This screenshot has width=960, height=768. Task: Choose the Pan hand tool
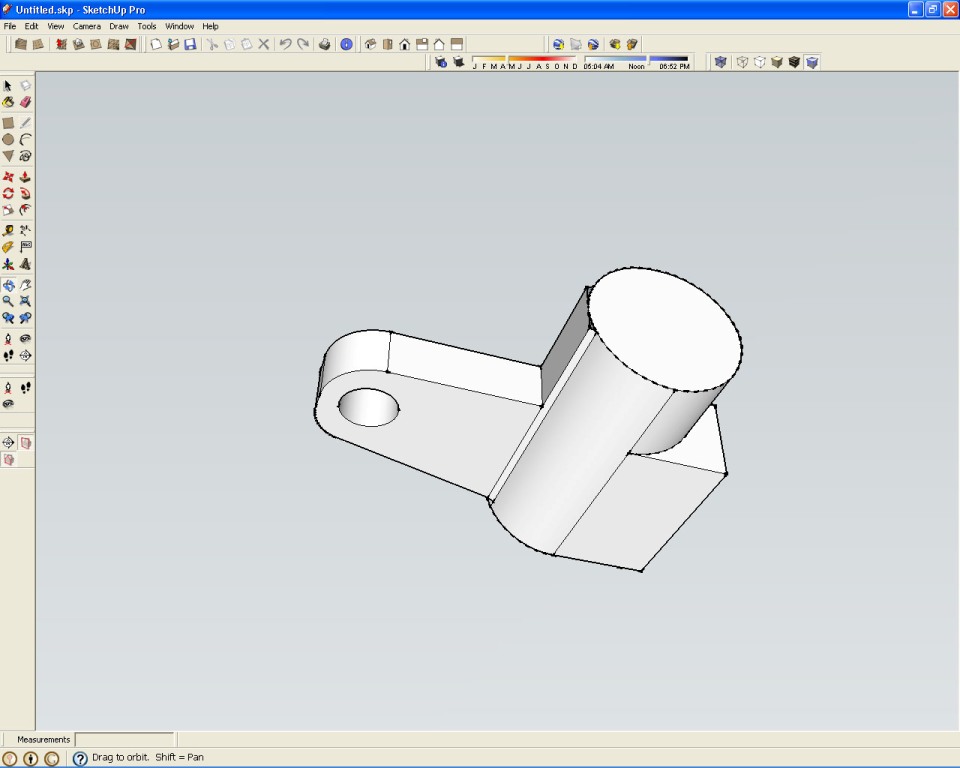(x=25, y=285)
